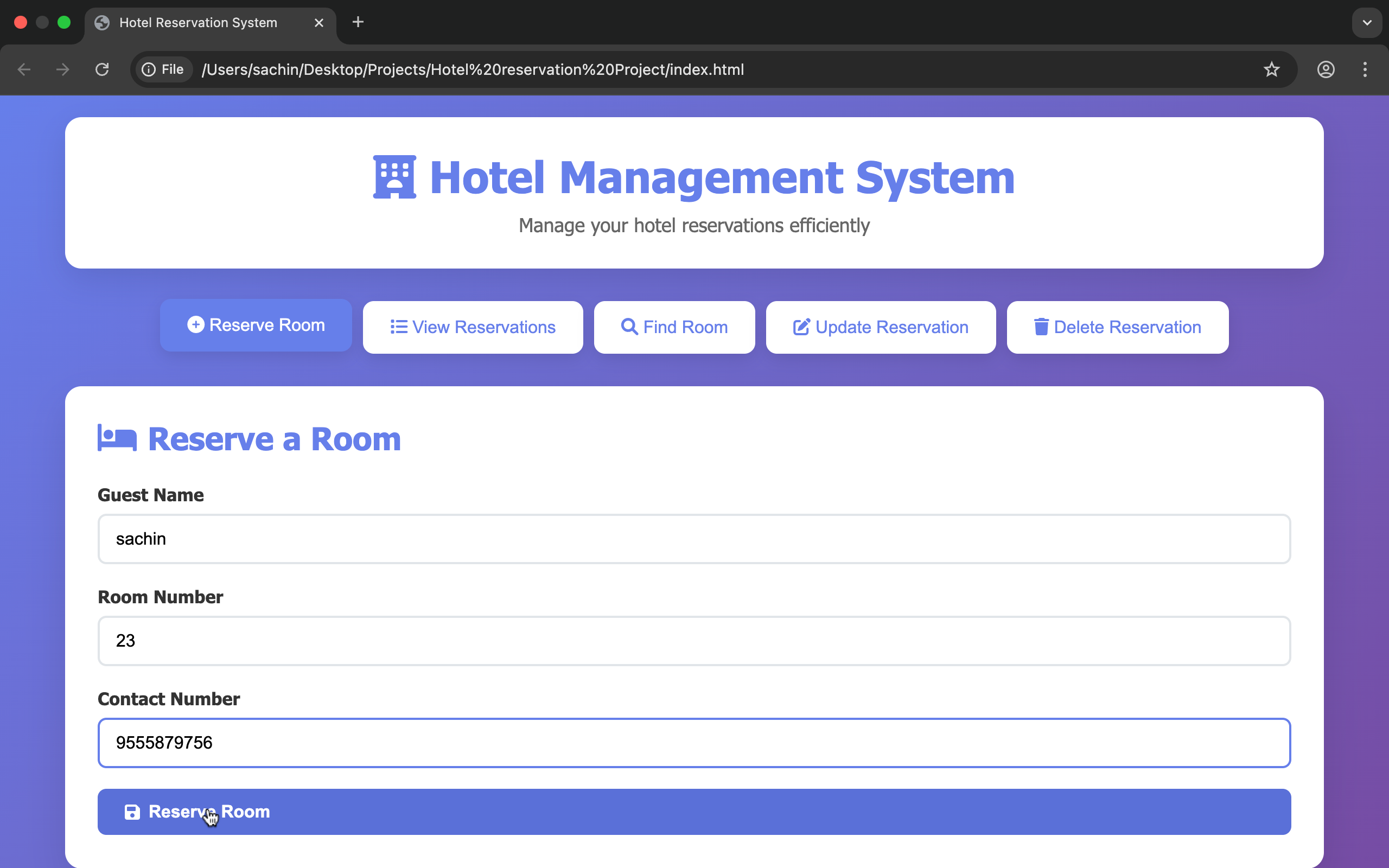Select the Reserve Room navigation tab
The height and width of the screenshot is (868, 1389).
click(x=256, y=325)
